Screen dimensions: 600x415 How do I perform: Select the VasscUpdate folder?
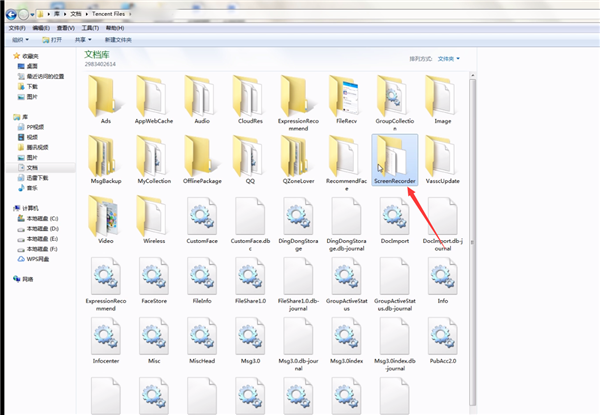[443, 160]
